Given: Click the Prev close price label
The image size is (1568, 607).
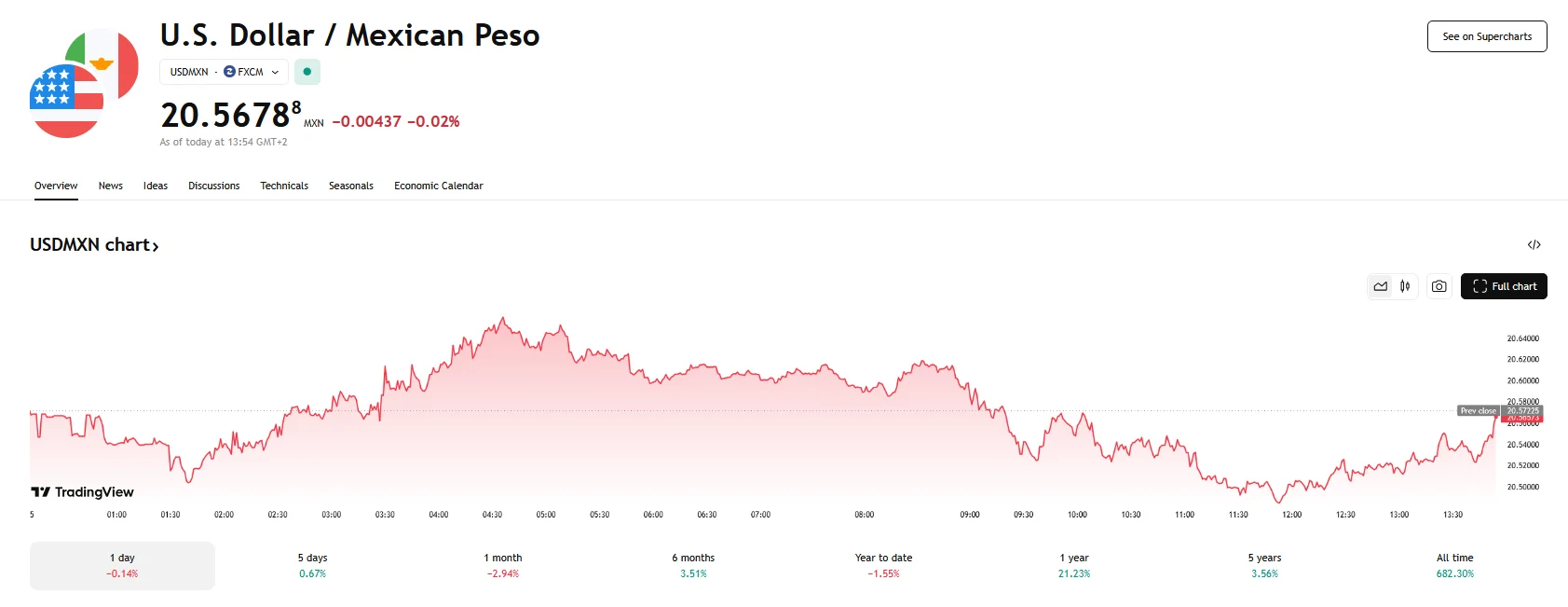Looking at the screenshot, I should [x=1478, y=410].
